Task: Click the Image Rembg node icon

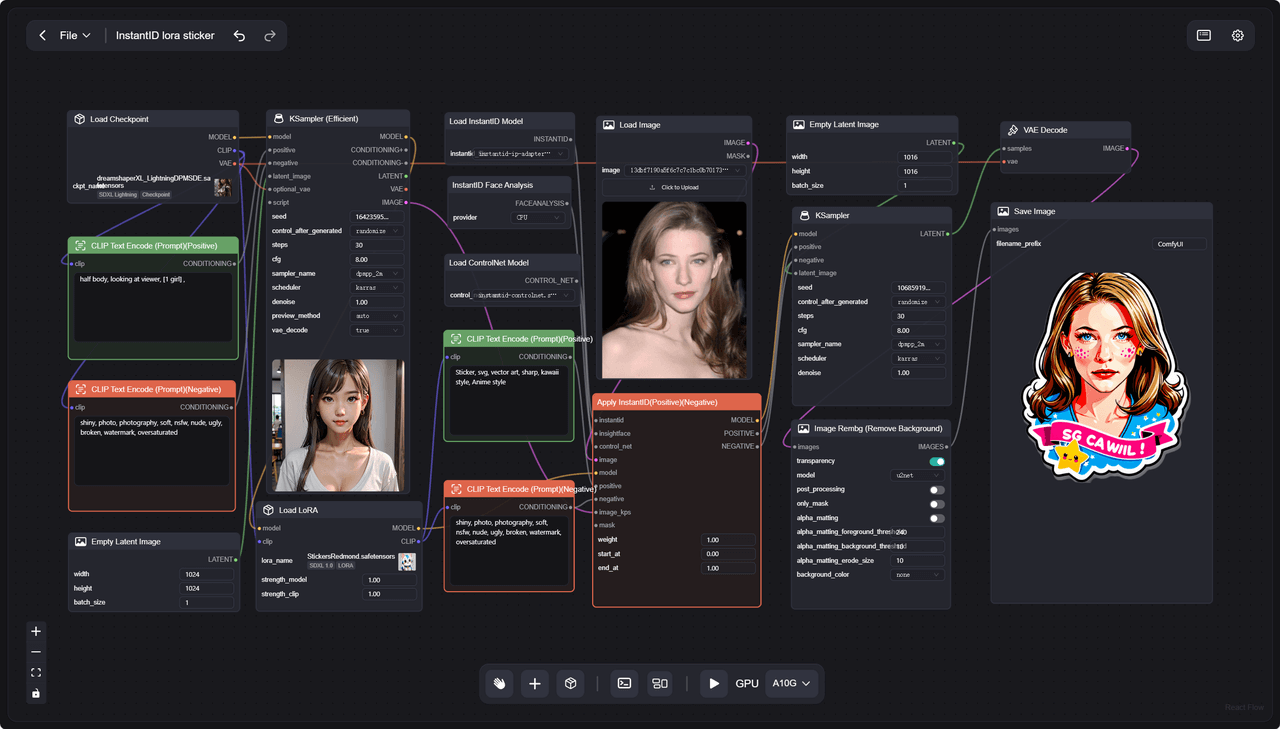Action: (x=804, y=428)
